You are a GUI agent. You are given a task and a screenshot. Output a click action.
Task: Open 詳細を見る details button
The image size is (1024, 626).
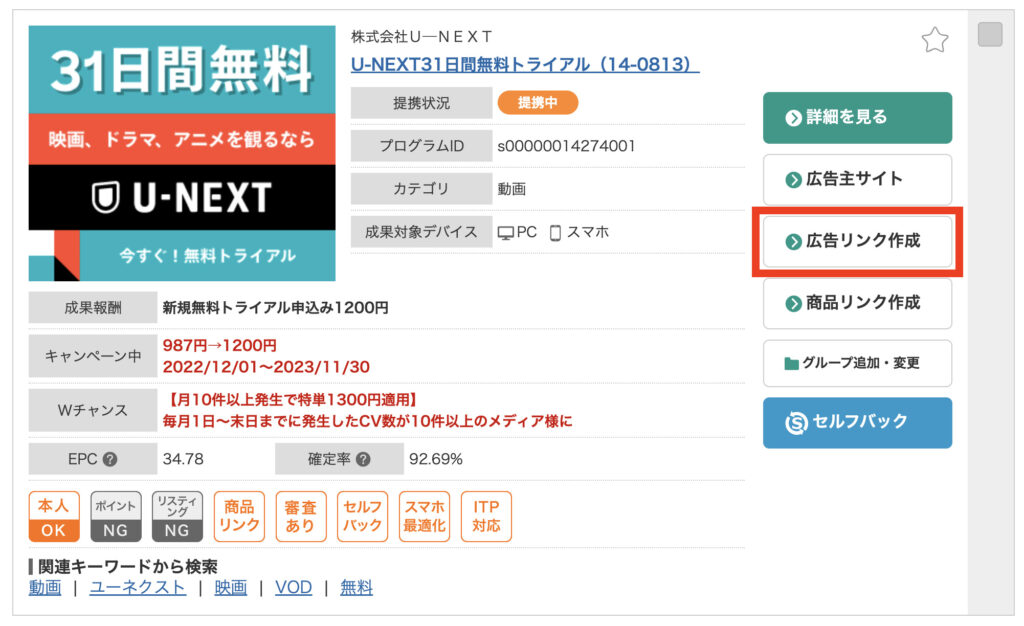[857, 117]
